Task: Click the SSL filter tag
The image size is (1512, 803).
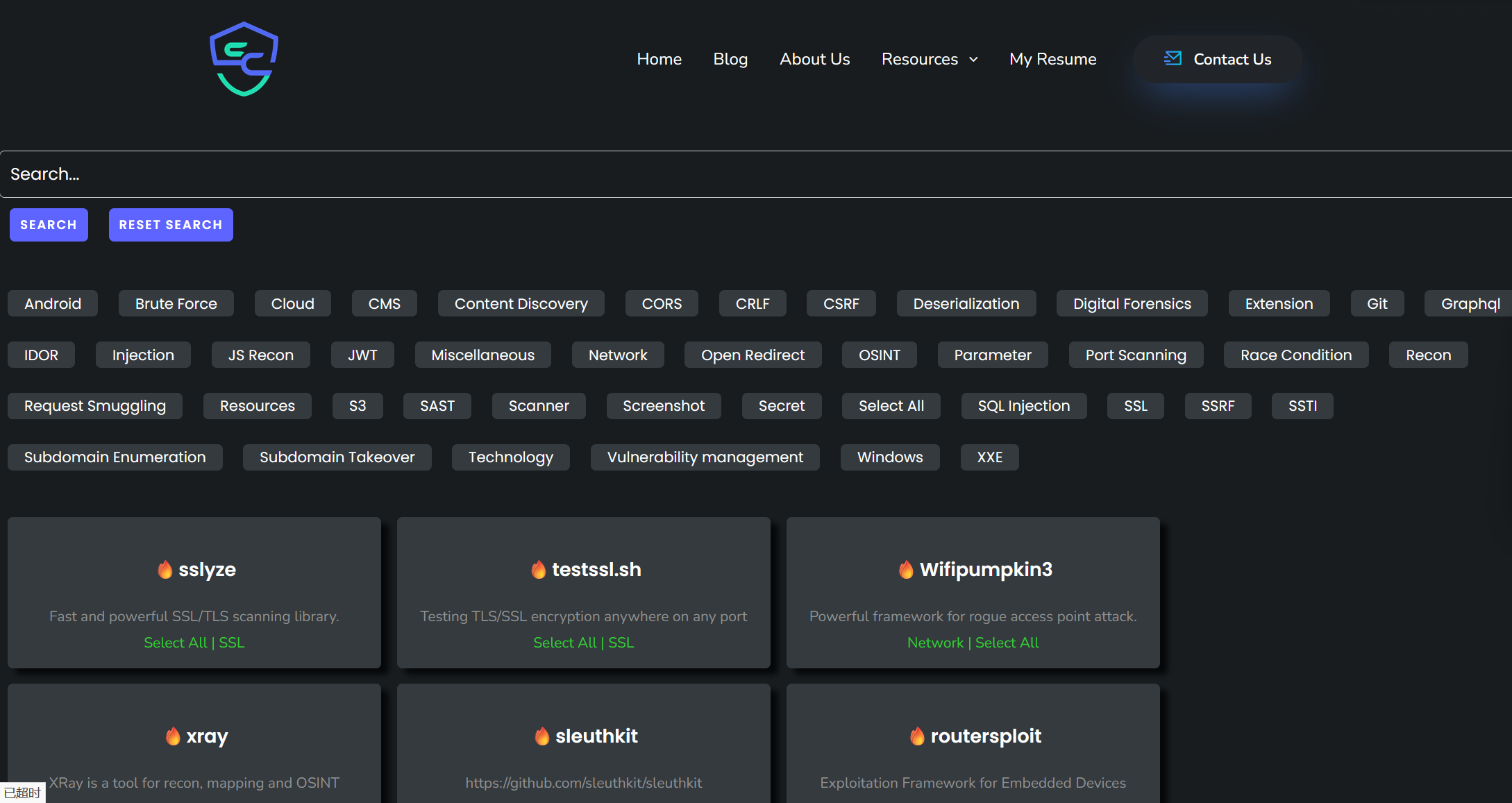Action: 1136,406
